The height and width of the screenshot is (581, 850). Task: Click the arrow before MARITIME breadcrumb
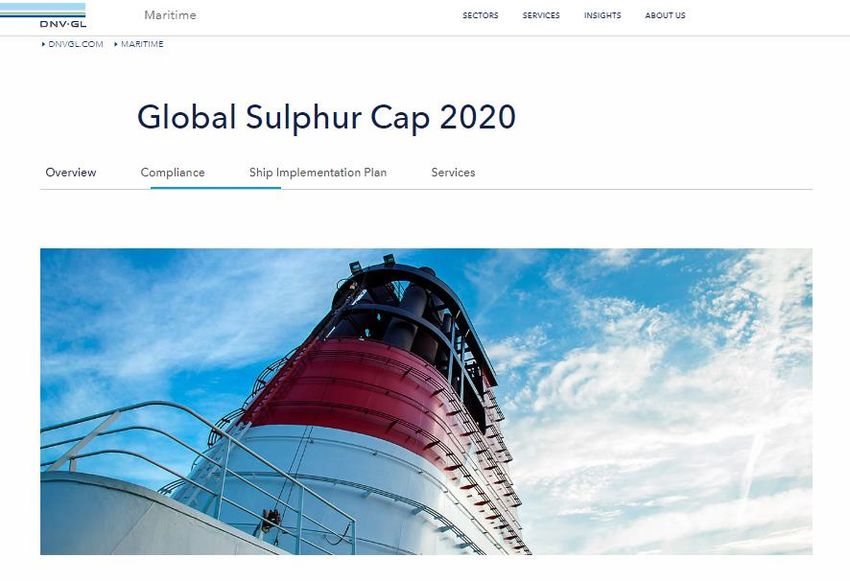point(116,44)
